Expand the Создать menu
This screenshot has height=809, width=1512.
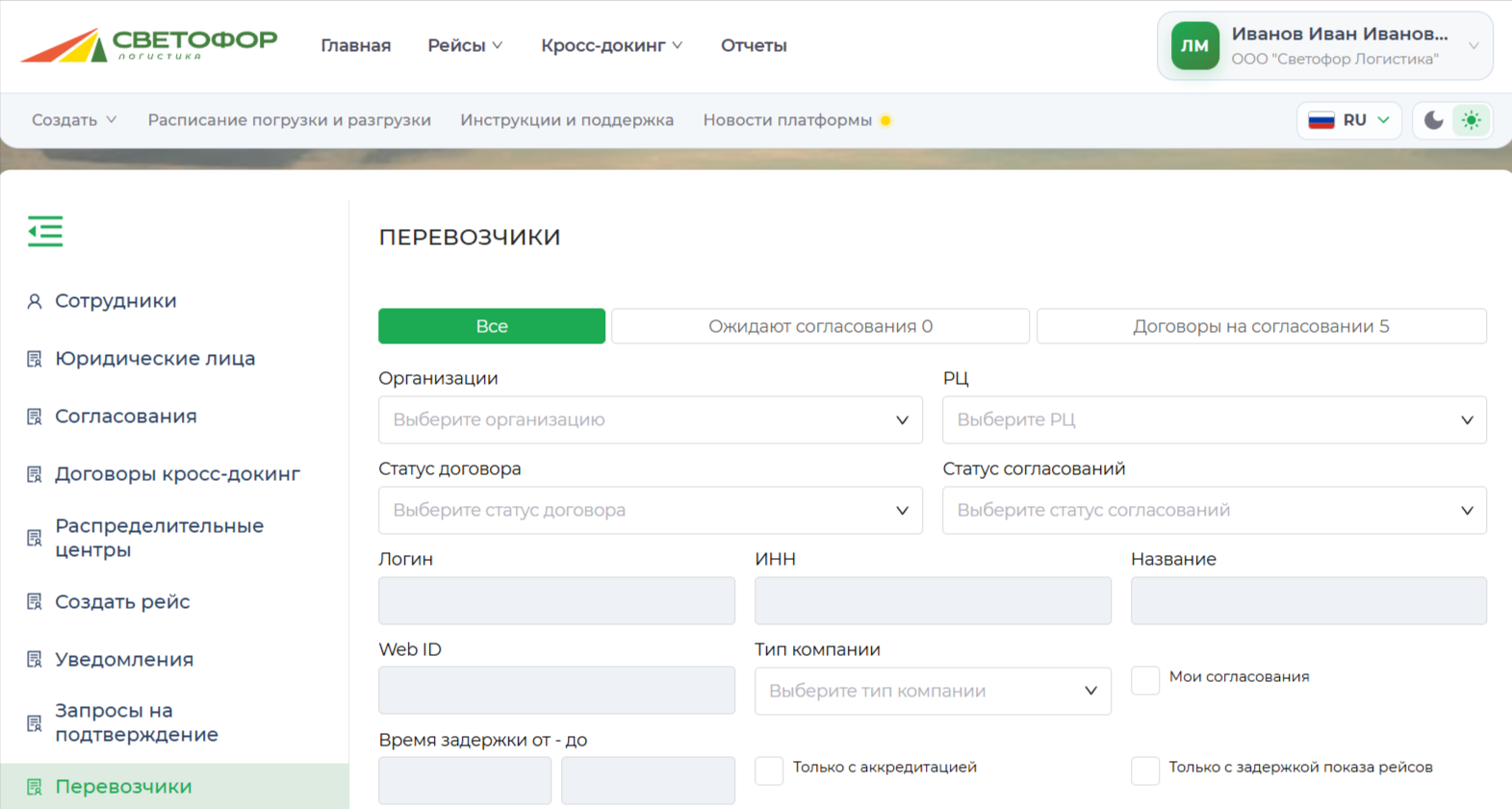(74, 120)
